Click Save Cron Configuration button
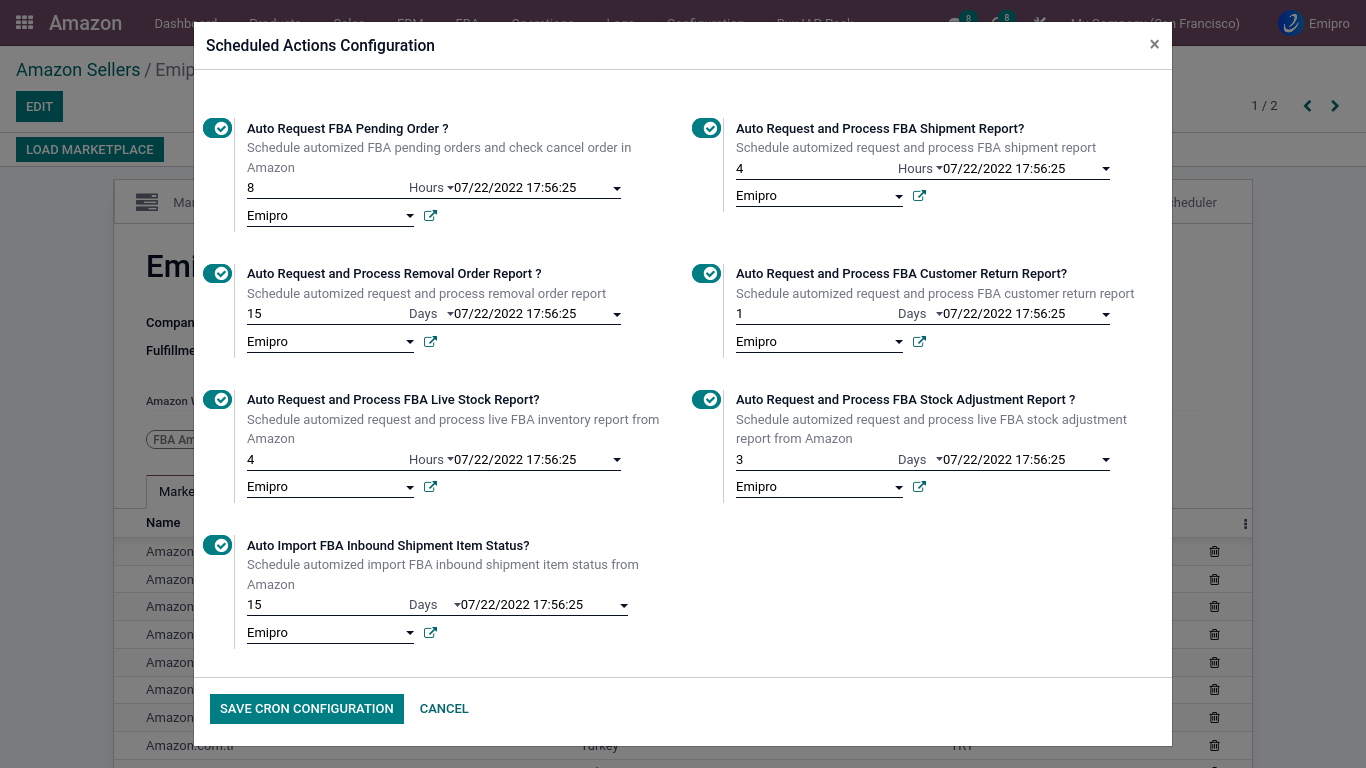Image resolution: width=1366 pixels, height=768 pixels. click(306, 708)
